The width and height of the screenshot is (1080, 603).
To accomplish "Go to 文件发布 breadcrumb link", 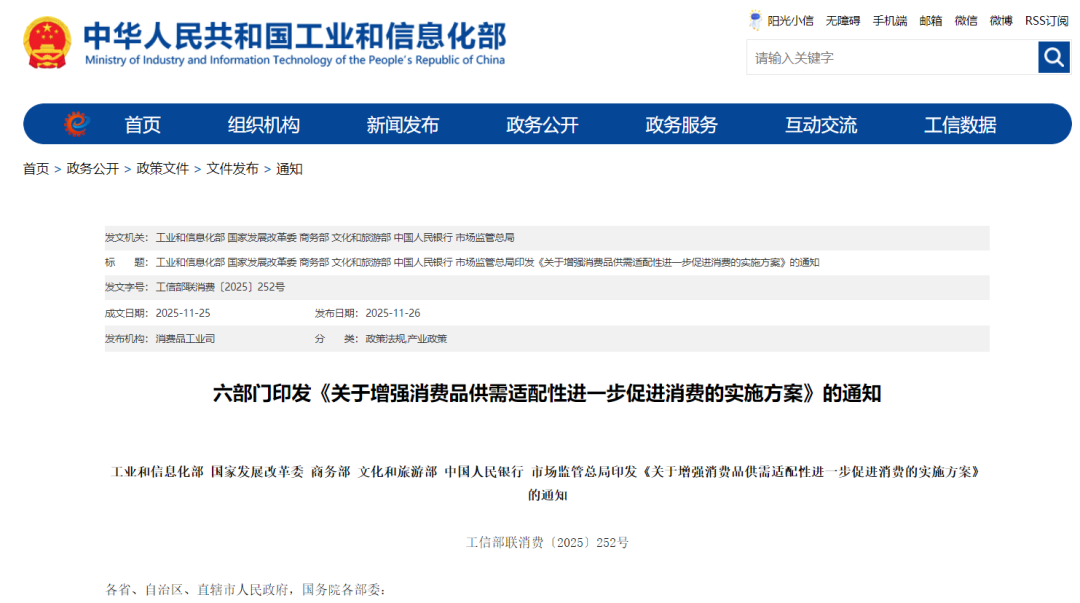I will (x=232, y=169).
